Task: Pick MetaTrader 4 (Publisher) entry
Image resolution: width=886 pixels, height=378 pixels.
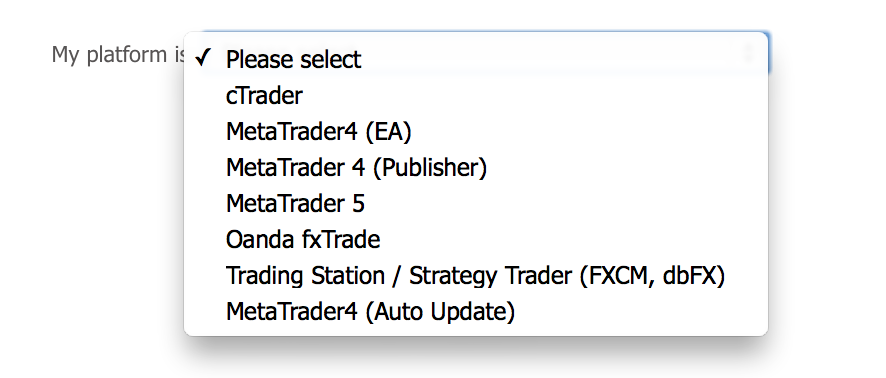Action: pos(476,167)
